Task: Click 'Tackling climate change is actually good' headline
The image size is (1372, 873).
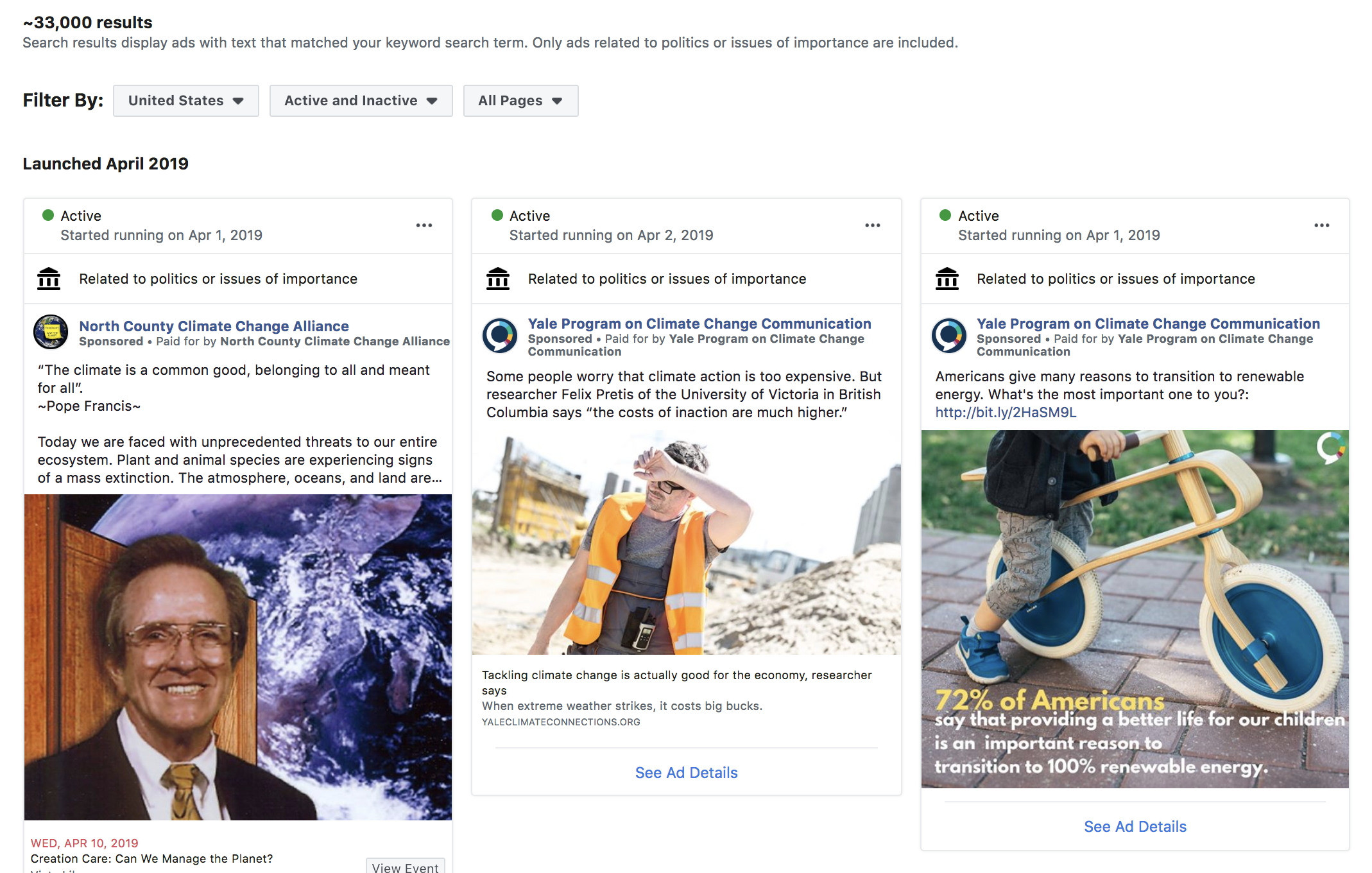Action: tap(677, 682)
